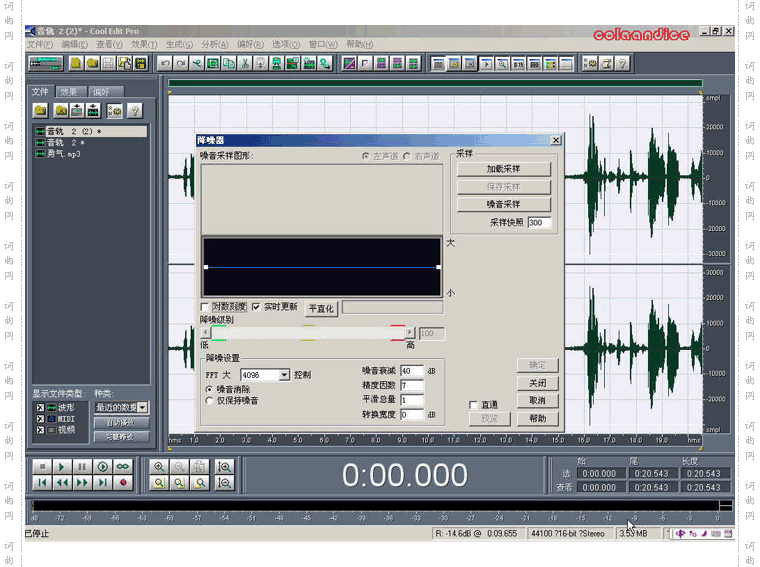Click the 平滑总量 field showing 1

coord(412,400)
